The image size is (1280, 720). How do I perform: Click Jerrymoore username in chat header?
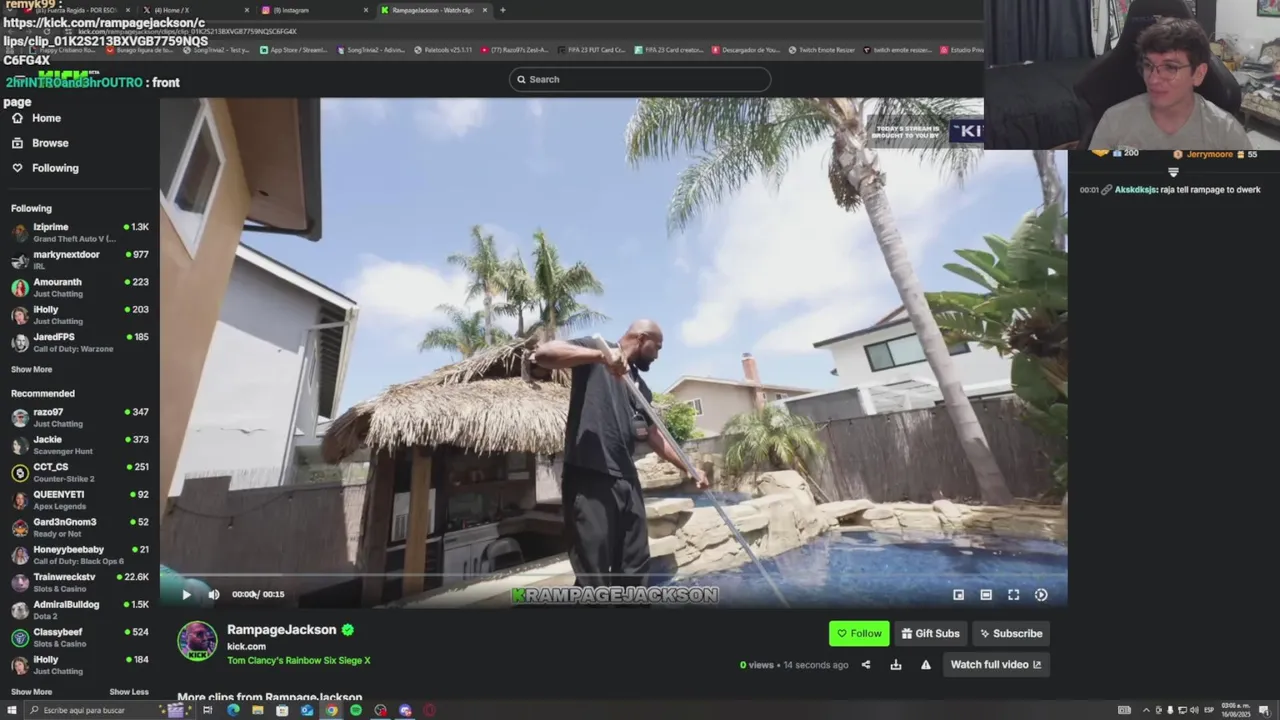(1209, 154)
